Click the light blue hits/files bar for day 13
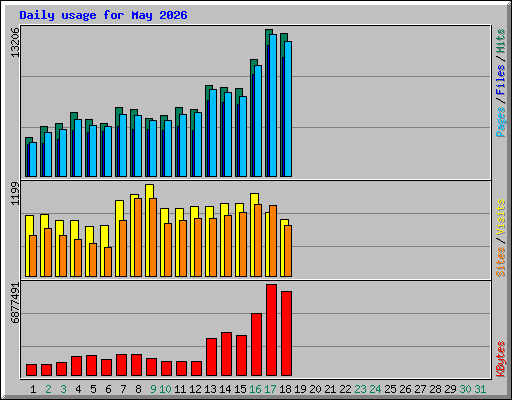The height and width of the screenshot is (400, 512). 213,133
